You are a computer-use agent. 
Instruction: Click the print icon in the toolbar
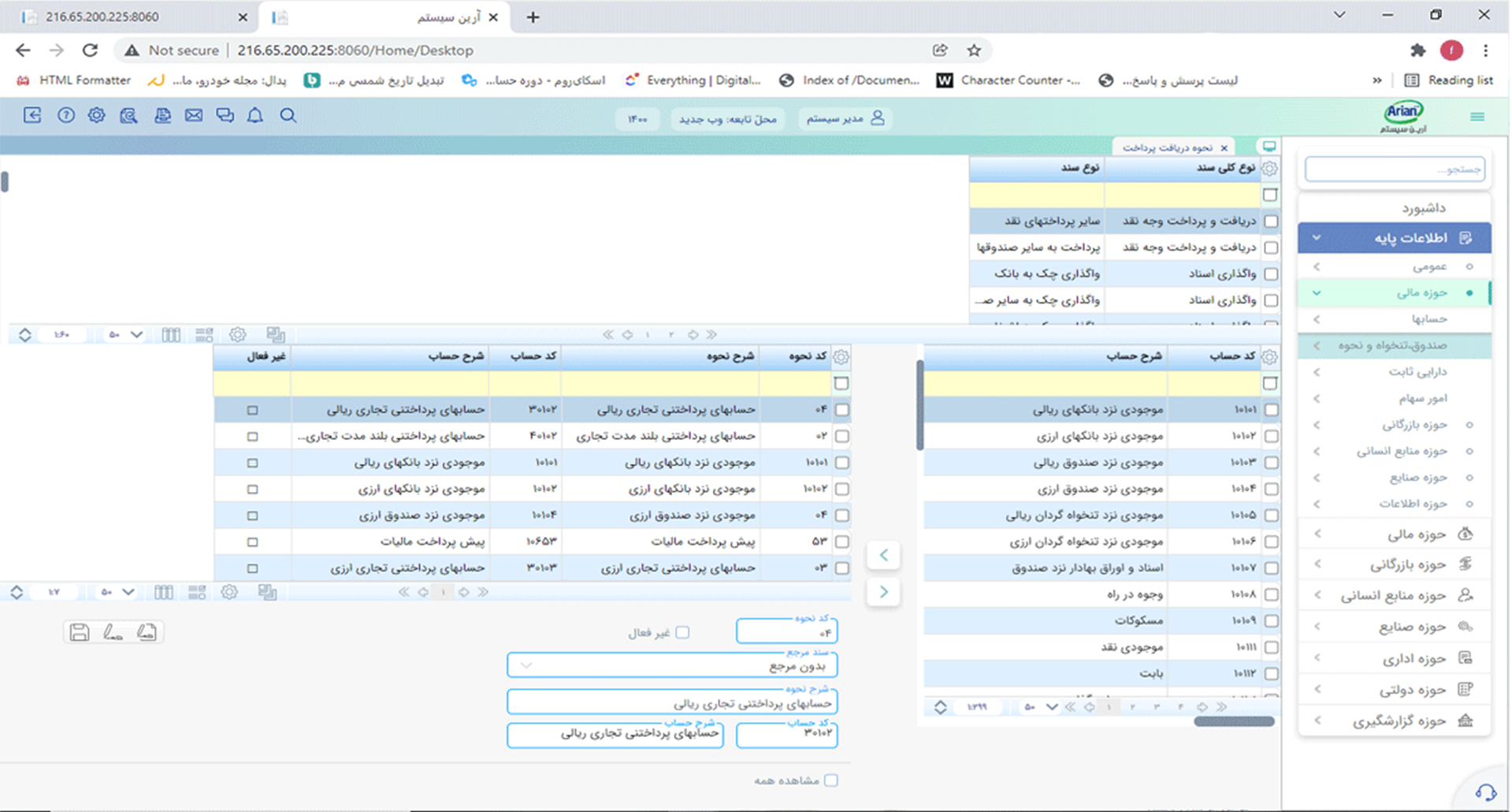pos(162,115)
